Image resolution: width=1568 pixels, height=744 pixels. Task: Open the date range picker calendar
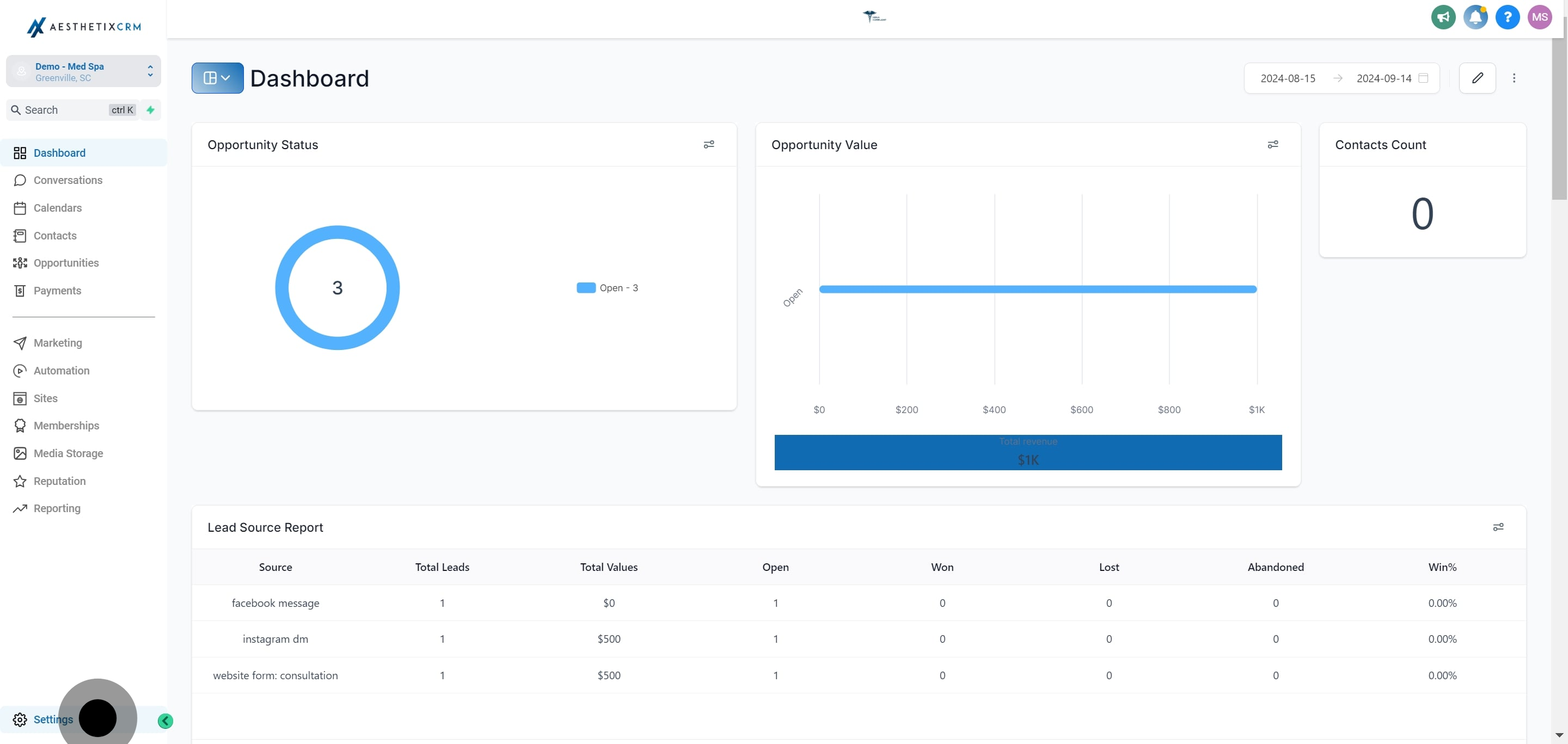(x=1423, y=78)
